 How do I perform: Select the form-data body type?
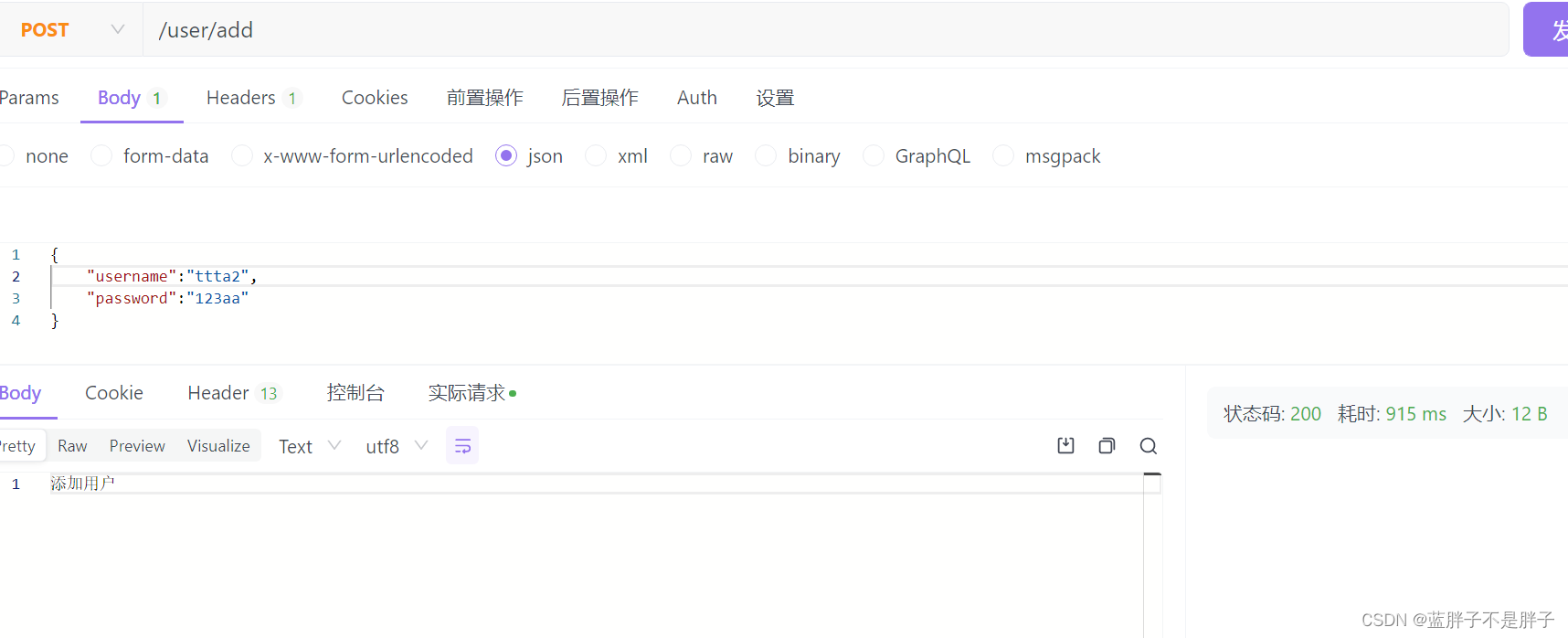pyautogui.click(x=150, y=156)
